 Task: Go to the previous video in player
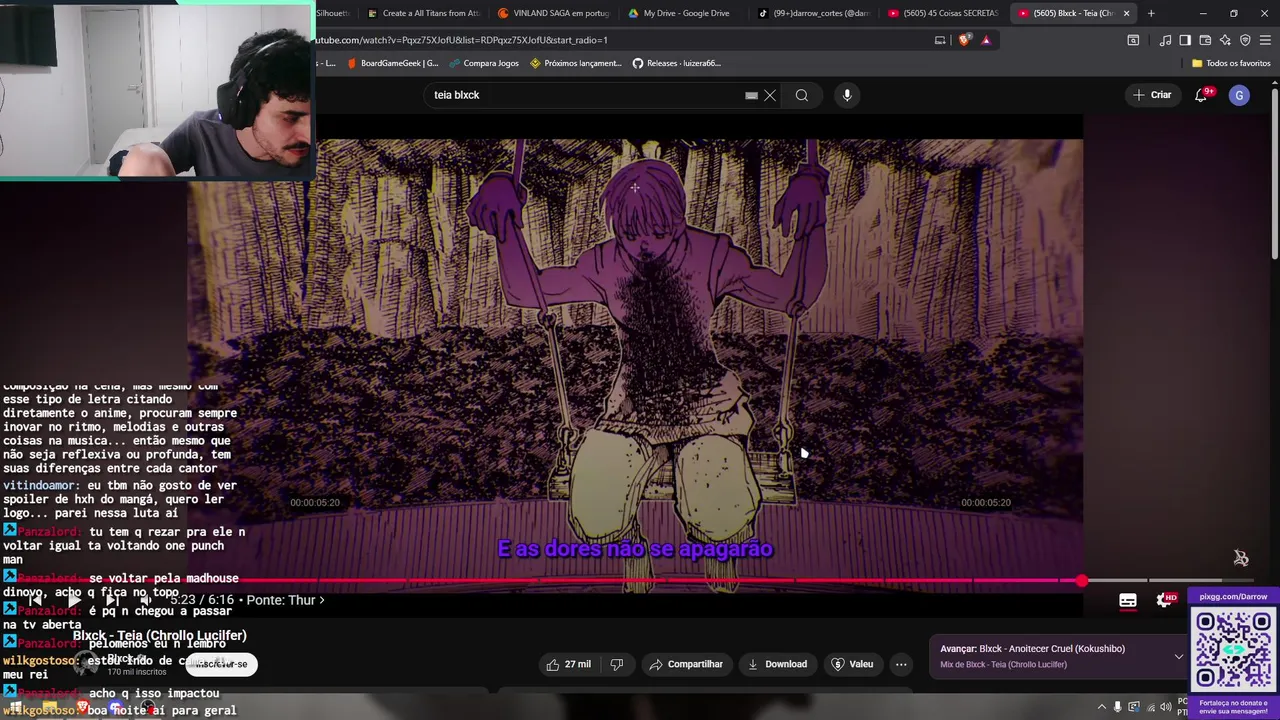click(x=34, y=600)
